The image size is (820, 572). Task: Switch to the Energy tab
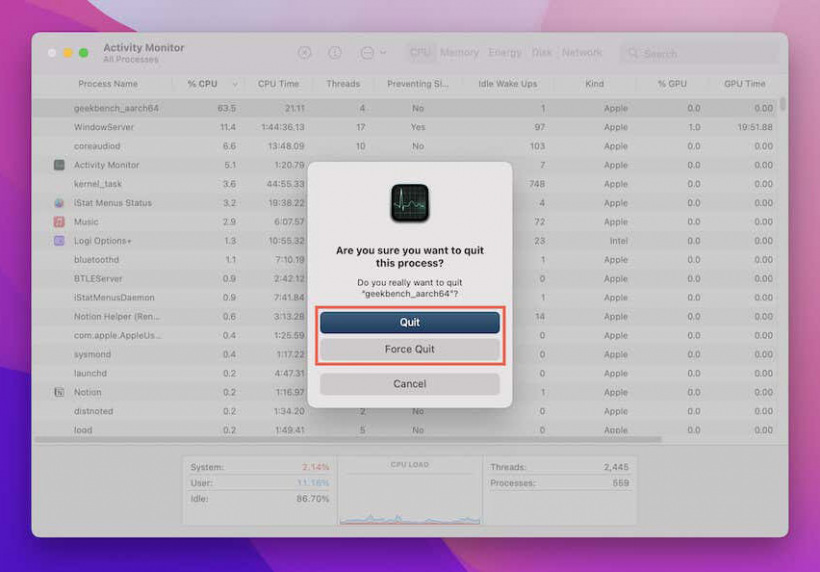pos(505,53)
